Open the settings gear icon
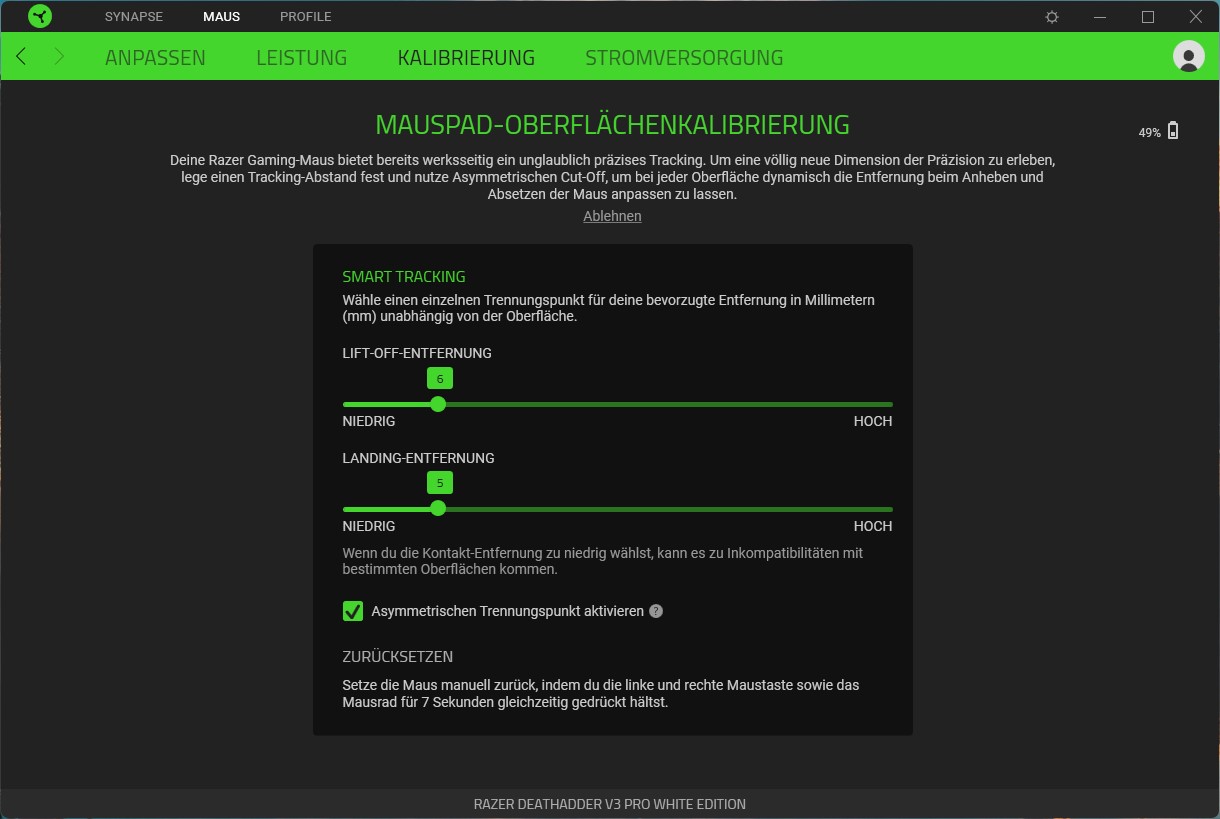Viewport: 1220px width, 819px height. (1052, 17)
